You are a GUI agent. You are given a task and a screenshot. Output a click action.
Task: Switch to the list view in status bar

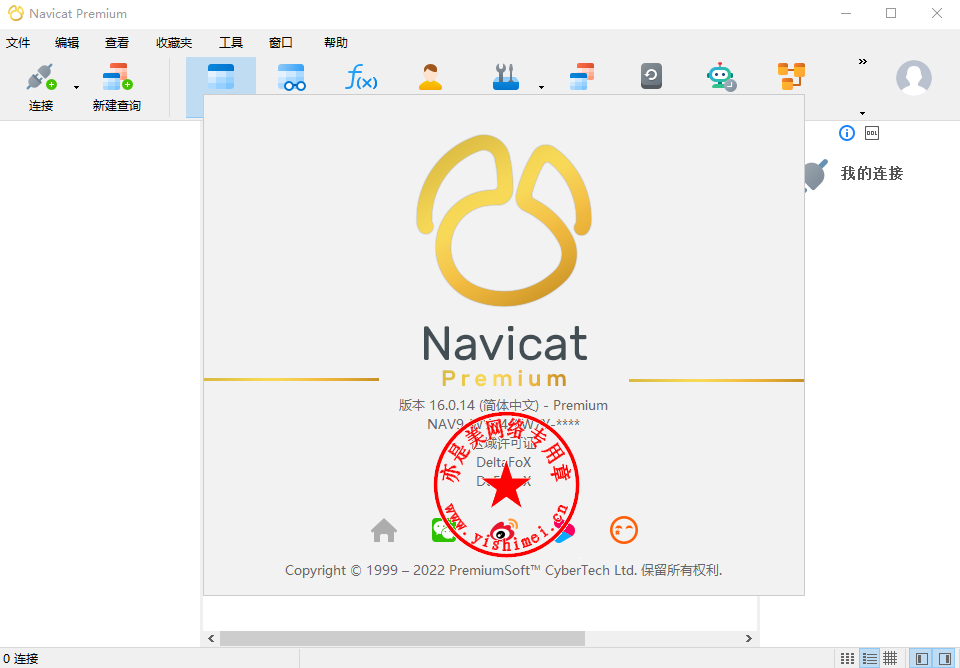869,659
